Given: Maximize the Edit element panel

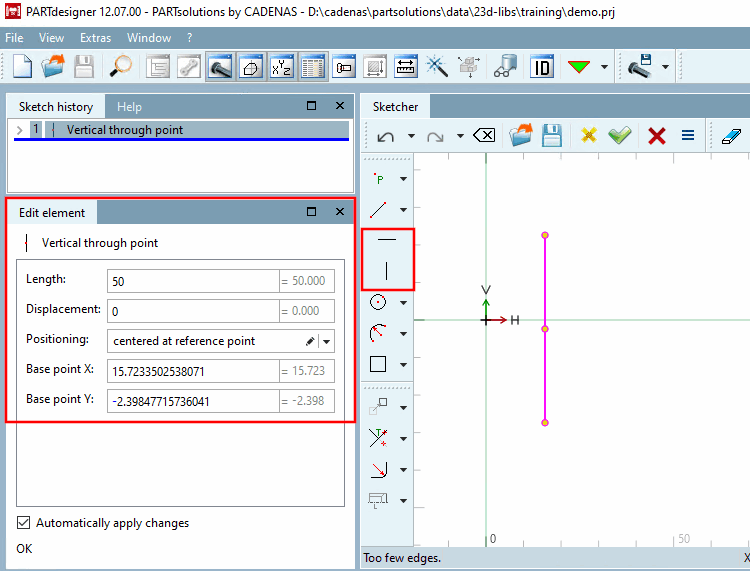Looking at the screenshot, I should tap(311, 211).
